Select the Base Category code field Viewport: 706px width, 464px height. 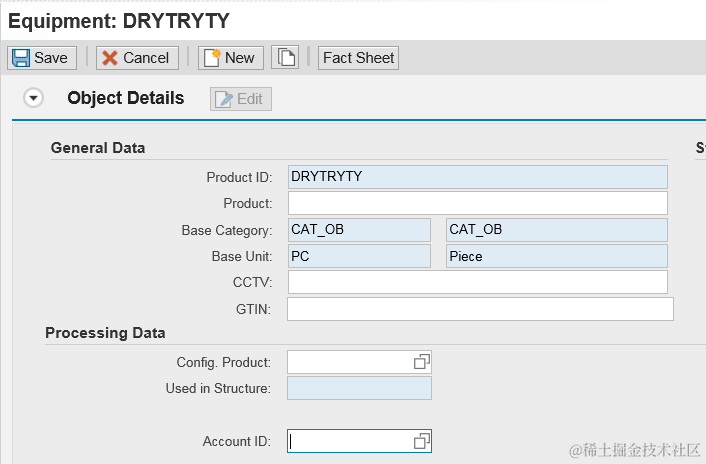(x=359, y=230)
